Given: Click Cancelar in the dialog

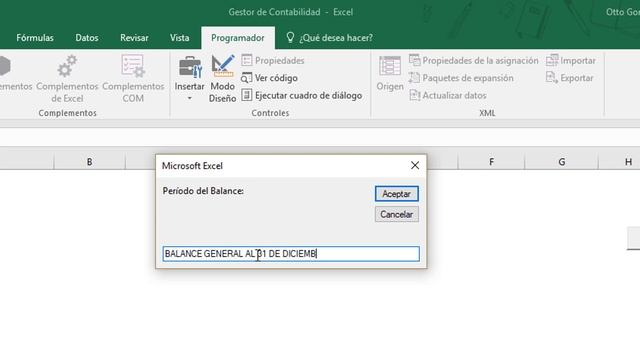Looking at the screenshot, I should [x=396, y=214].
